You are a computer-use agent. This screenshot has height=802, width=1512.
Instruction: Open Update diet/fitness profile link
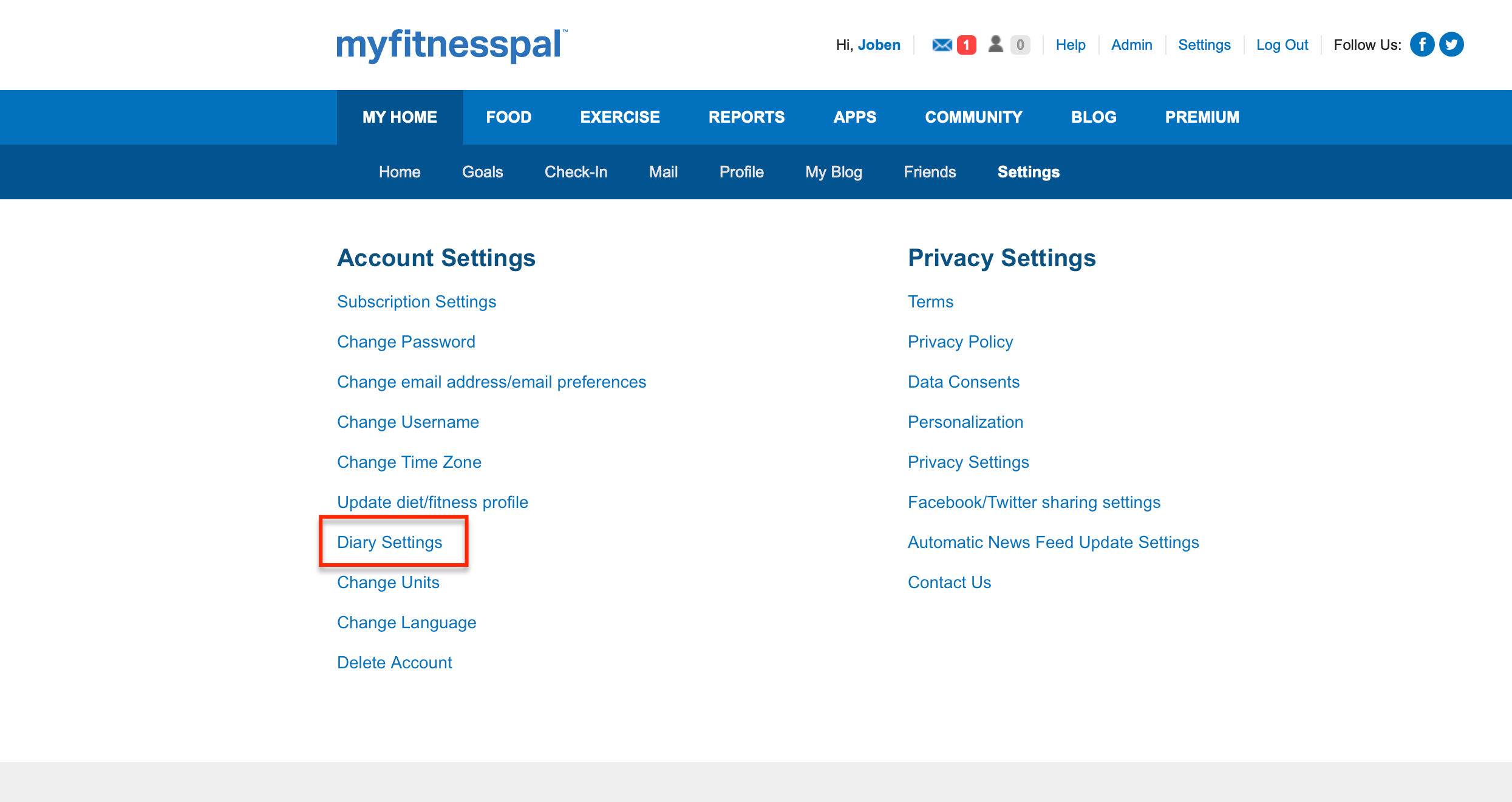click(433, 502)
